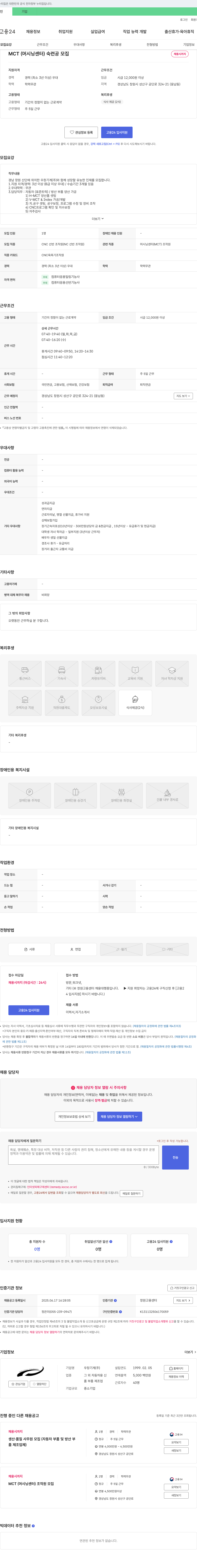197x1568 pixels.
Task: Open 개인정보보호법 상세 보기
Action: (74, 1116)
